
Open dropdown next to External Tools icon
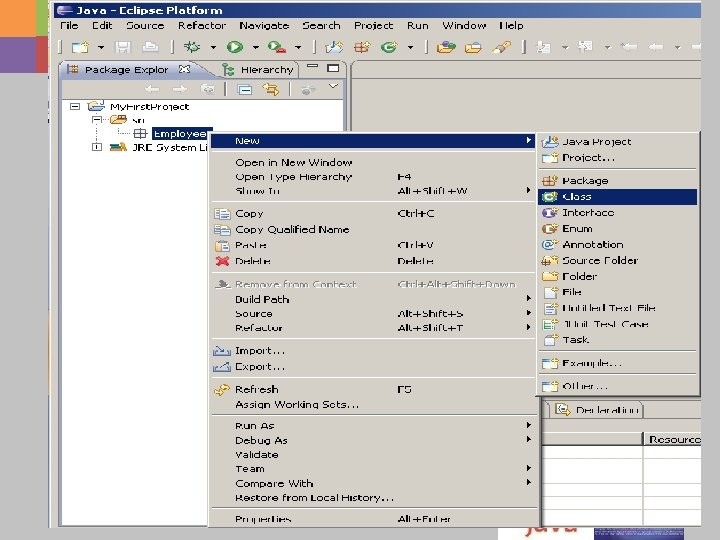298,47
